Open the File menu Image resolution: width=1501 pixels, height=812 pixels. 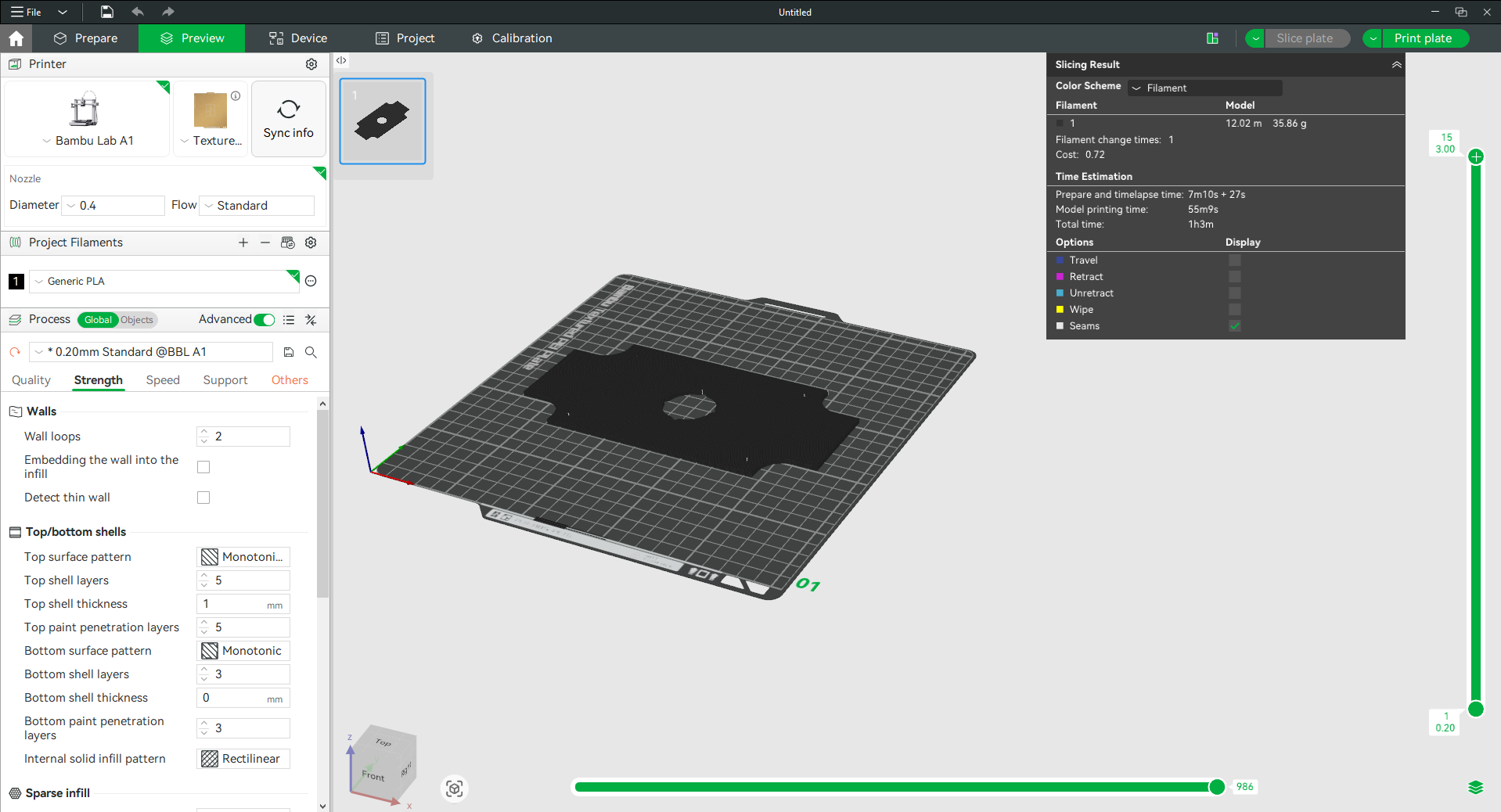coord(27,12)
